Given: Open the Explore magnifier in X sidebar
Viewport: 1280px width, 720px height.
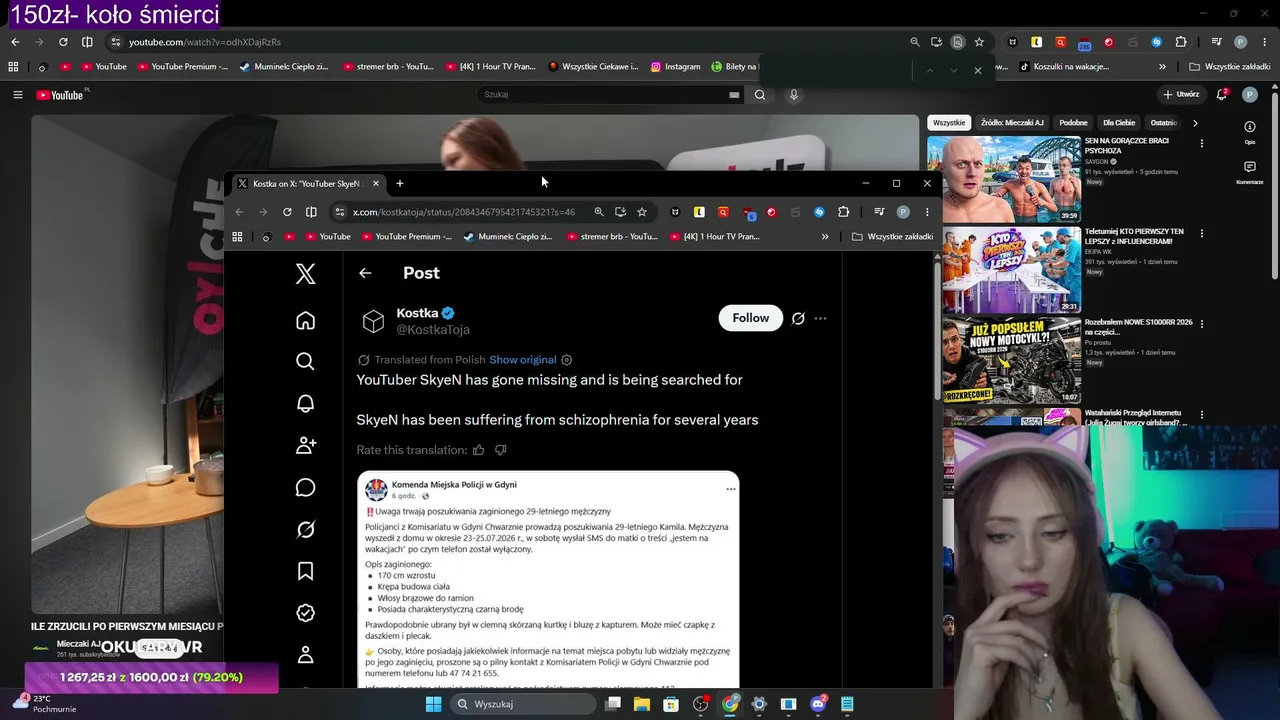Looking at the screenshot, I should click(x=306, y=361).
